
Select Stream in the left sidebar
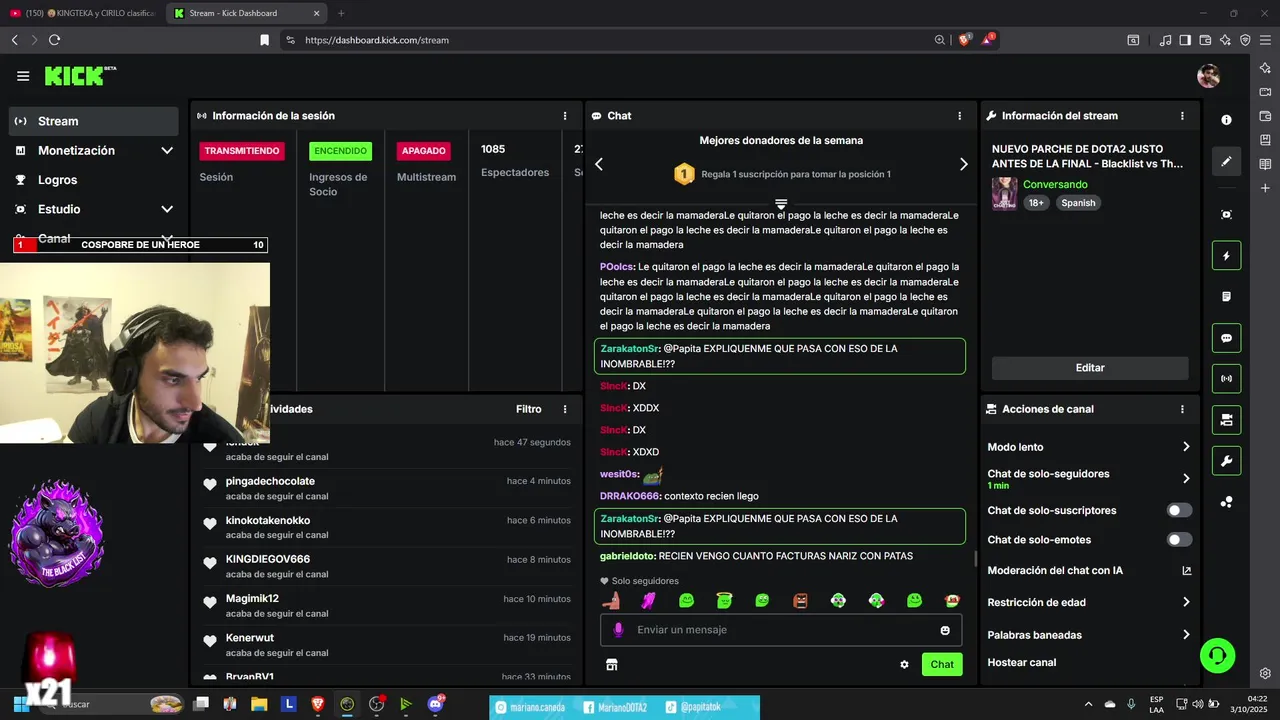pos(94,121)
